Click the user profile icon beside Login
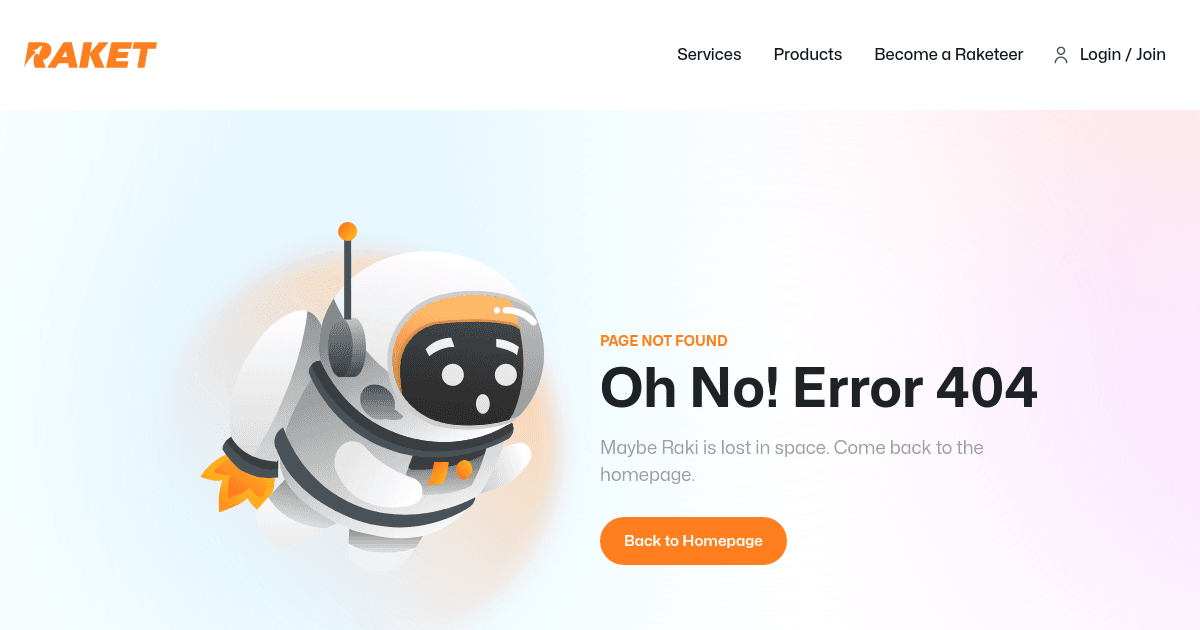 point(1061,55)
